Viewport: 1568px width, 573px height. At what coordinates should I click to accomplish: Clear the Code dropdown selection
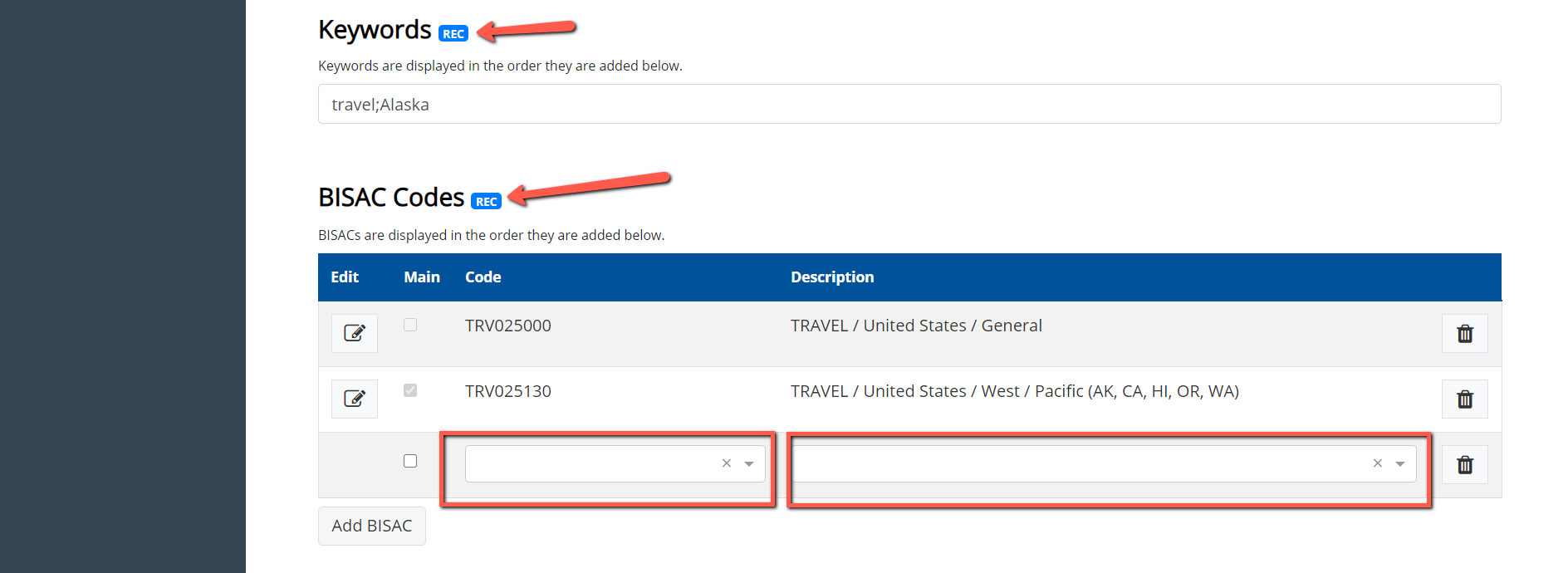click(x=727, y=463)
